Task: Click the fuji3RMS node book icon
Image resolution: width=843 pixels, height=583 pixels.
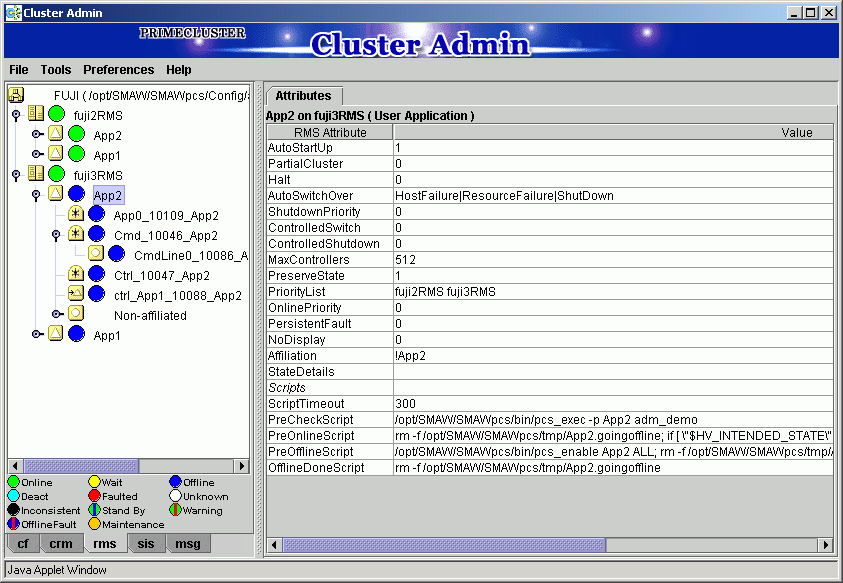Action: (36, 174)
